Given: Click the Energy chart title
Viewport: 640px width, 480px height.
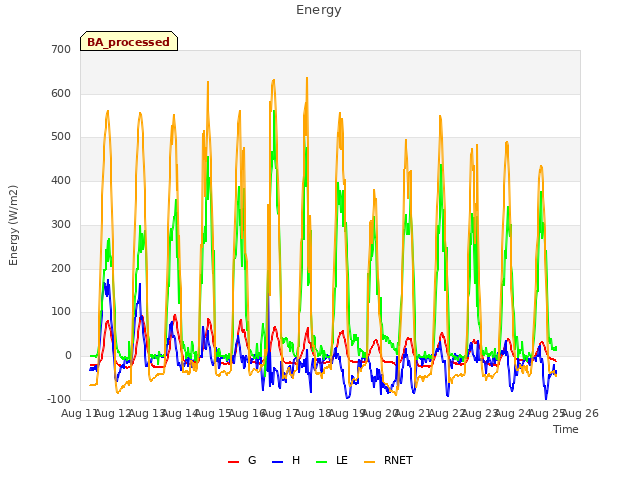Looking at the screenshot, I should 319,10.
